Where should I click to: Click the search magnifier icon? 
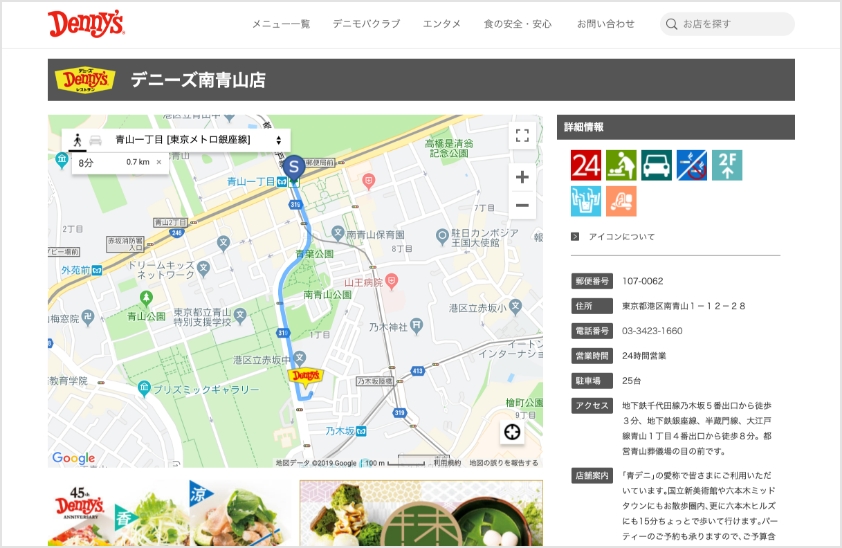coord(671,24)
